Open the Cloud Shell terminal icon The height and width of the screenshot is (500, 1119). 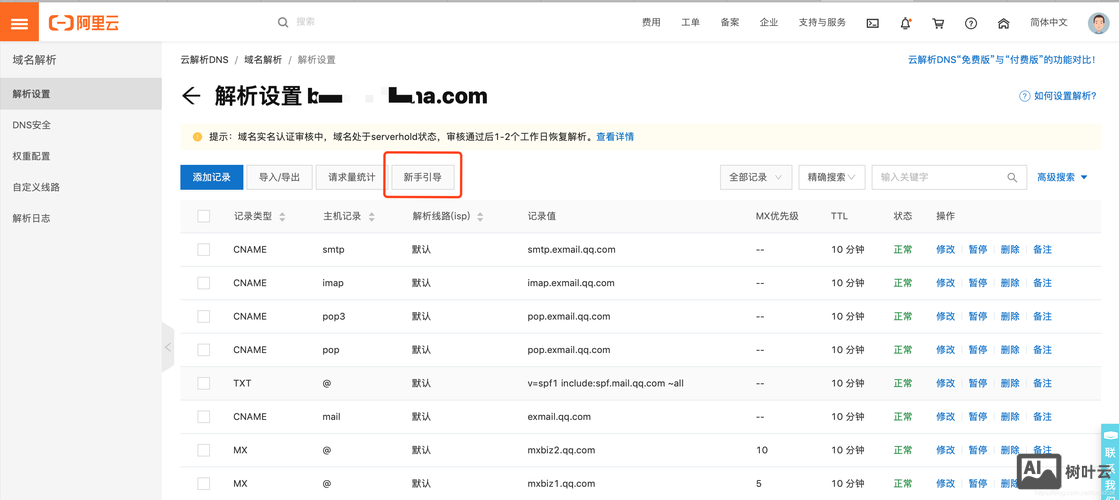(872, 23)
